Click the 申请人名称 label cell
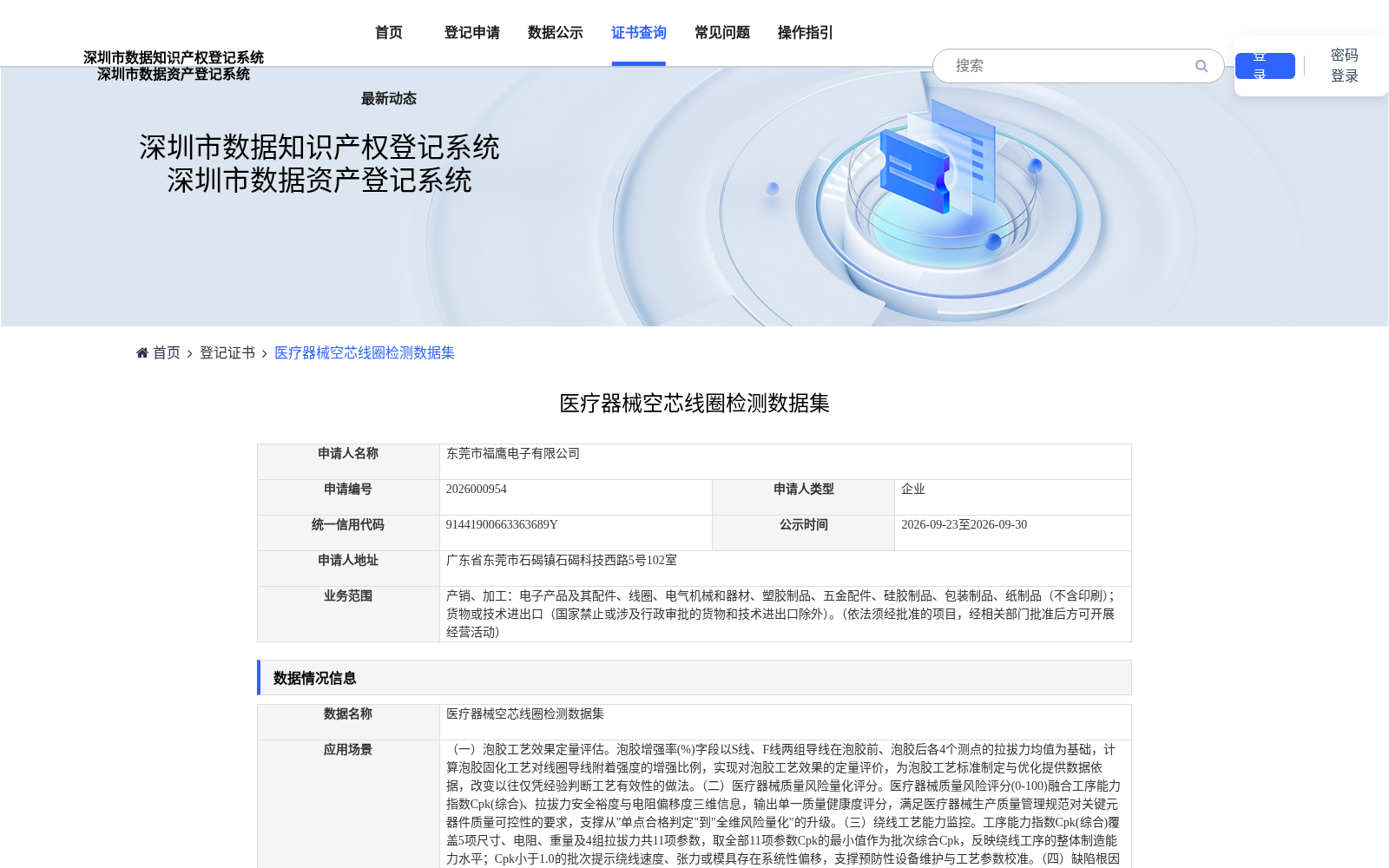 click(x=348, y=462)
